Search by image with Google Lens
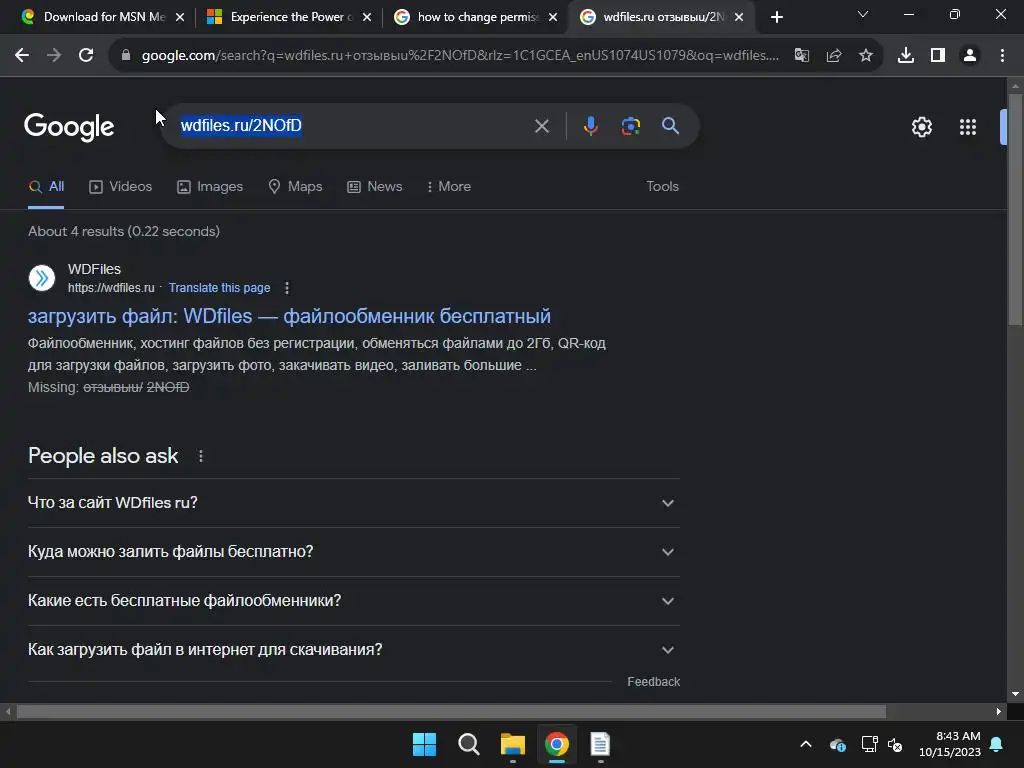The width and height of the screenshot is (1024, 768). pyautogui.click(x=630, y=126)
